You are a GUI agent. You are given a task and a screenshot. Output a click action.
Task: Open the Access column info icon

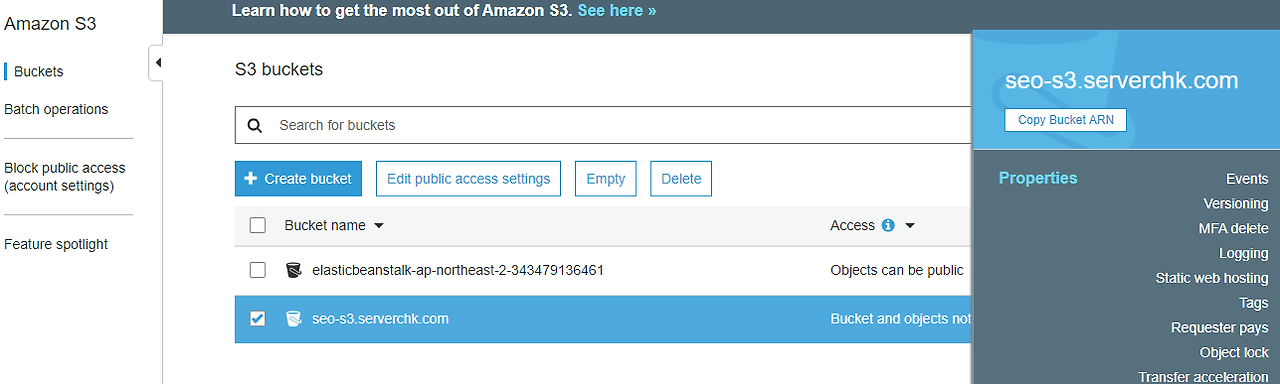888,226
